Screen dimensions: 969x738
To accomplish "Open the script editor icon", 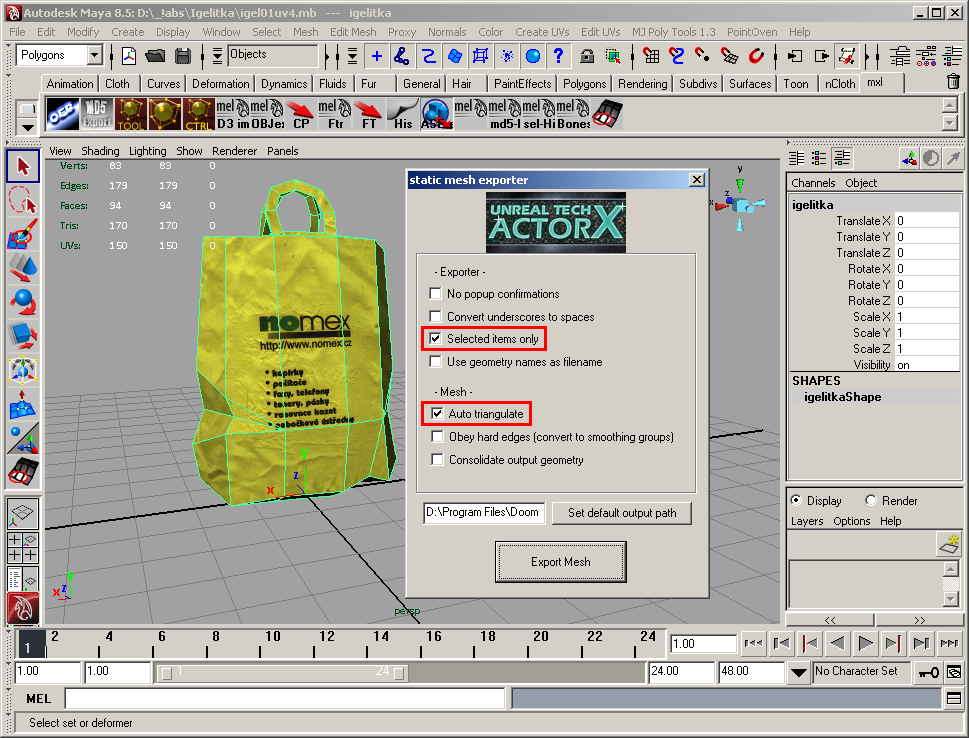I will (954, 698).
